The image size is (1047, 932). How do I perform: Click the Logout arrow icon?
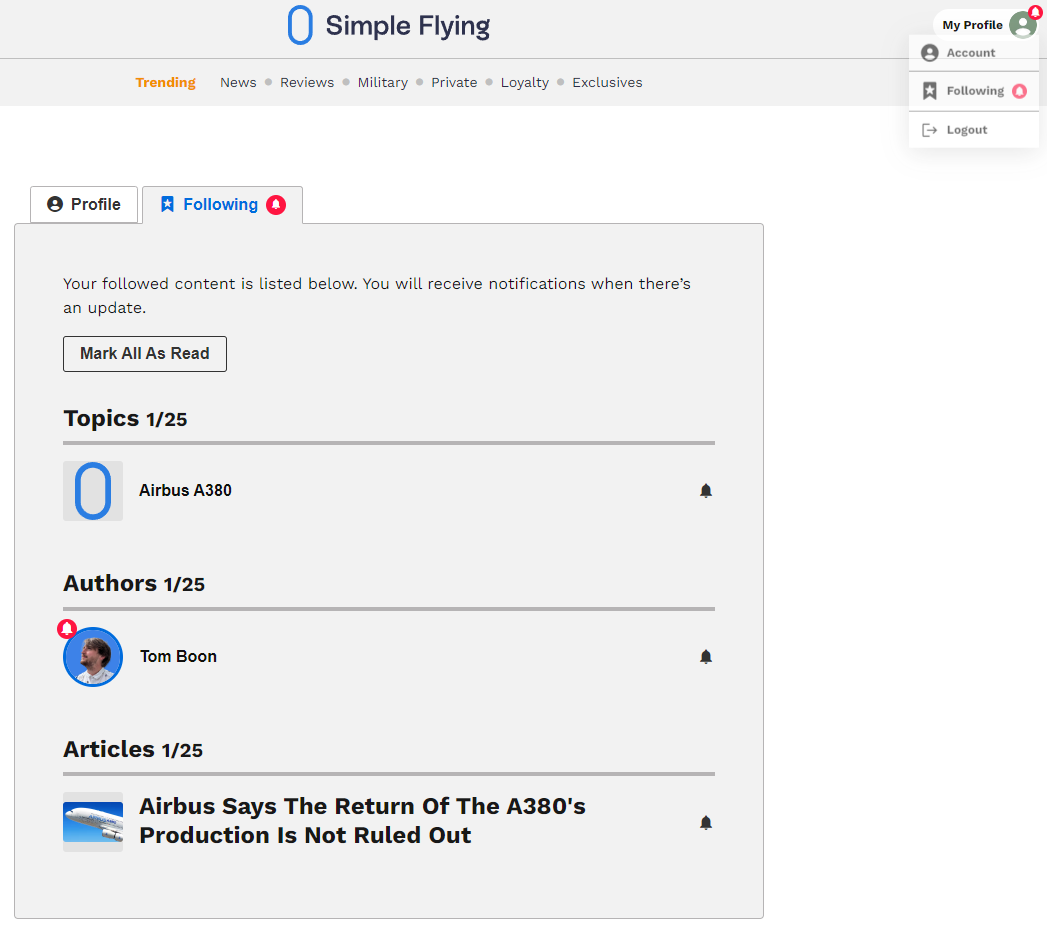[930, 129]
